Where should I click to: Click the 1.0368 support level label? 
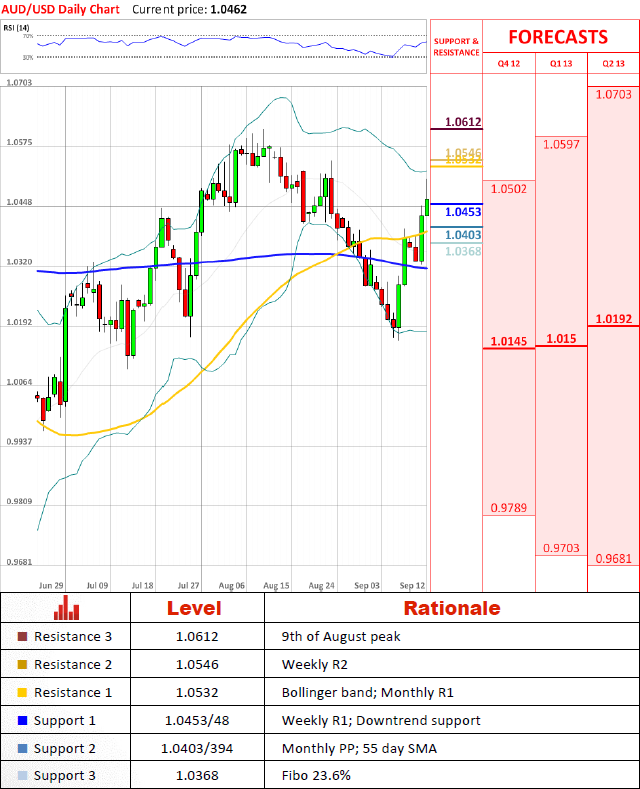[463, 251]
